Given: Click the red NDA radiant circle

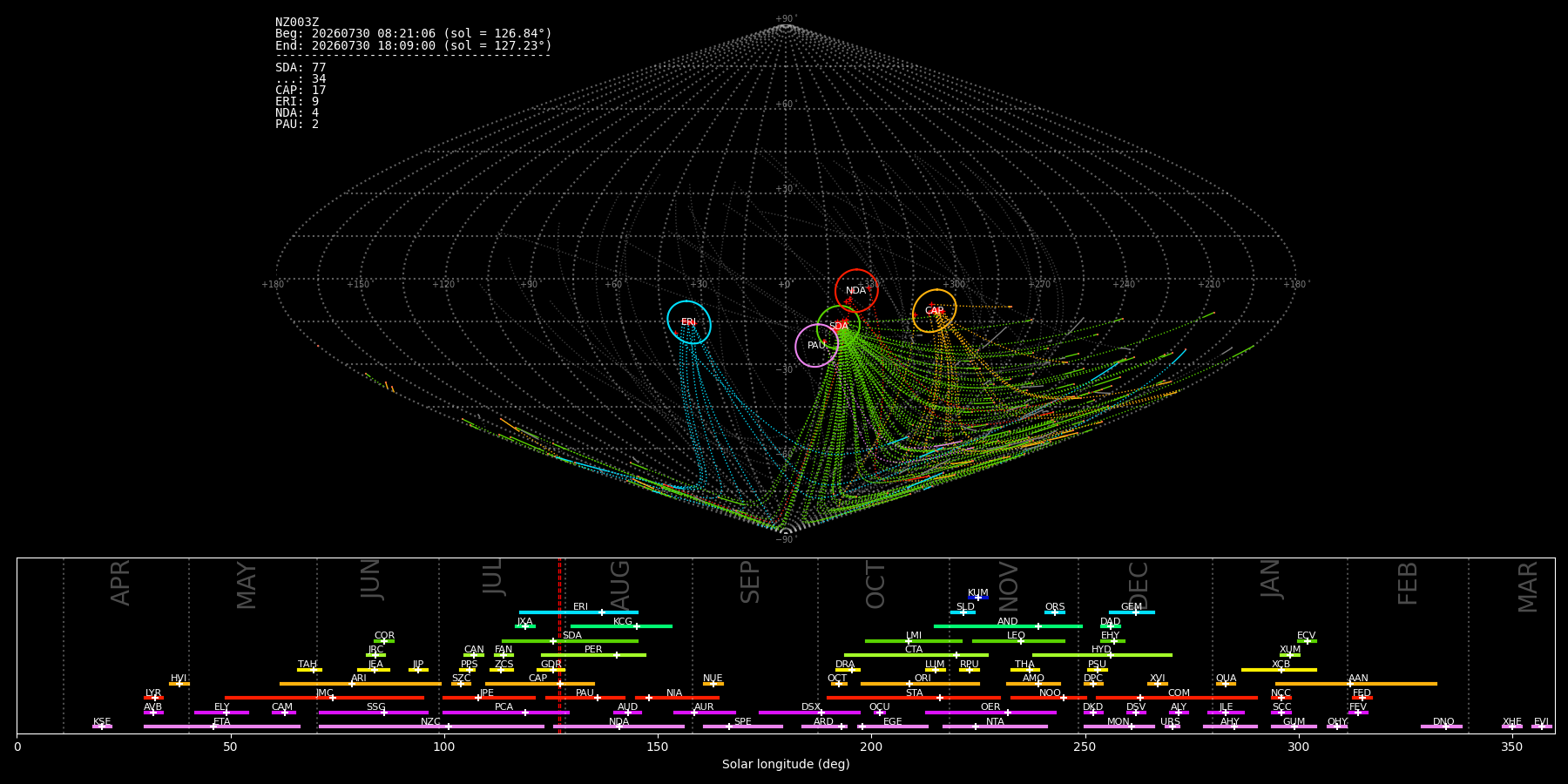Looking at the screenshot, I should (x=856, y=291).
